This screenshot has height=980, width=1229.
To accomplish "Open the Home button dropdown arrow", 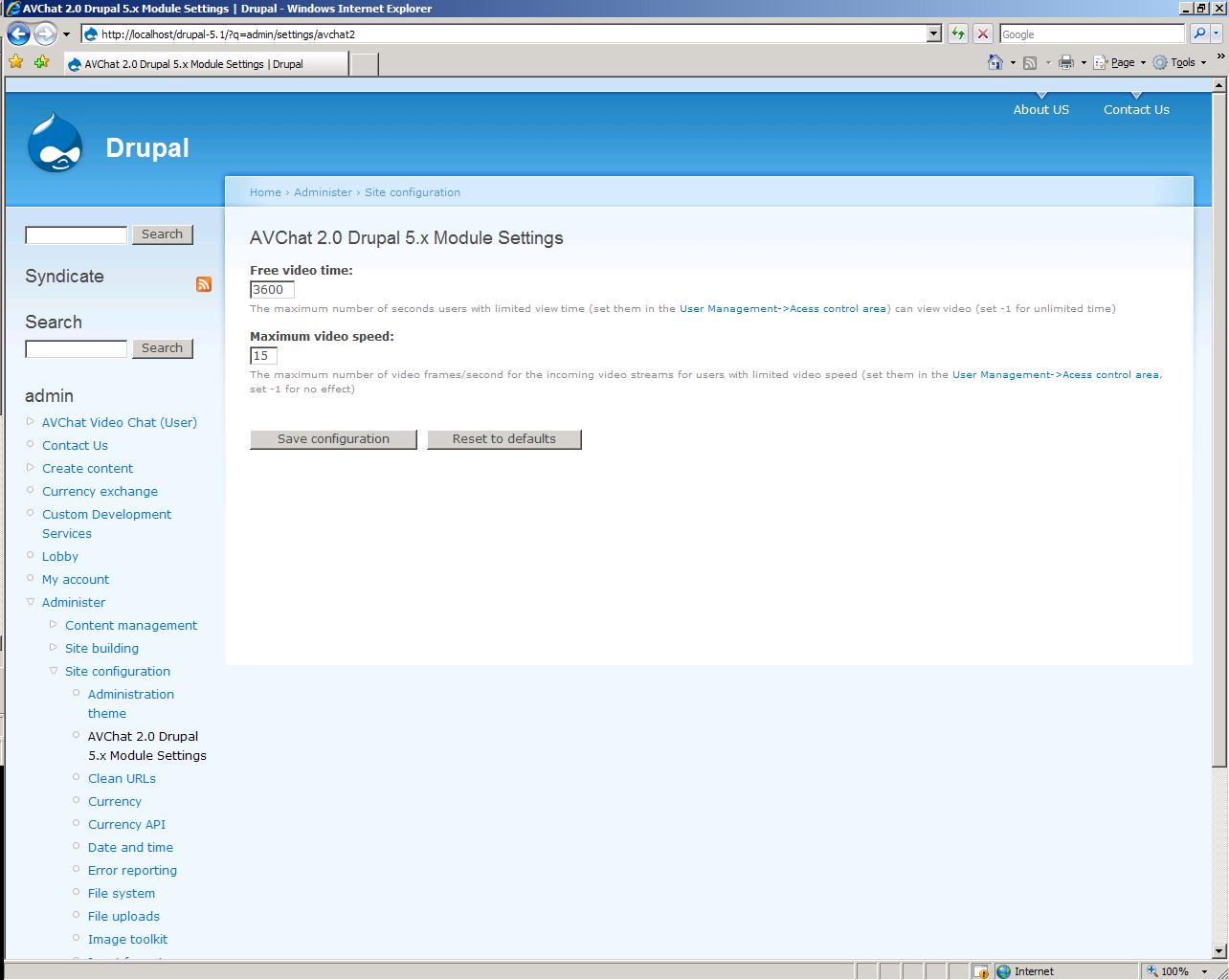I will point(1013,62).
